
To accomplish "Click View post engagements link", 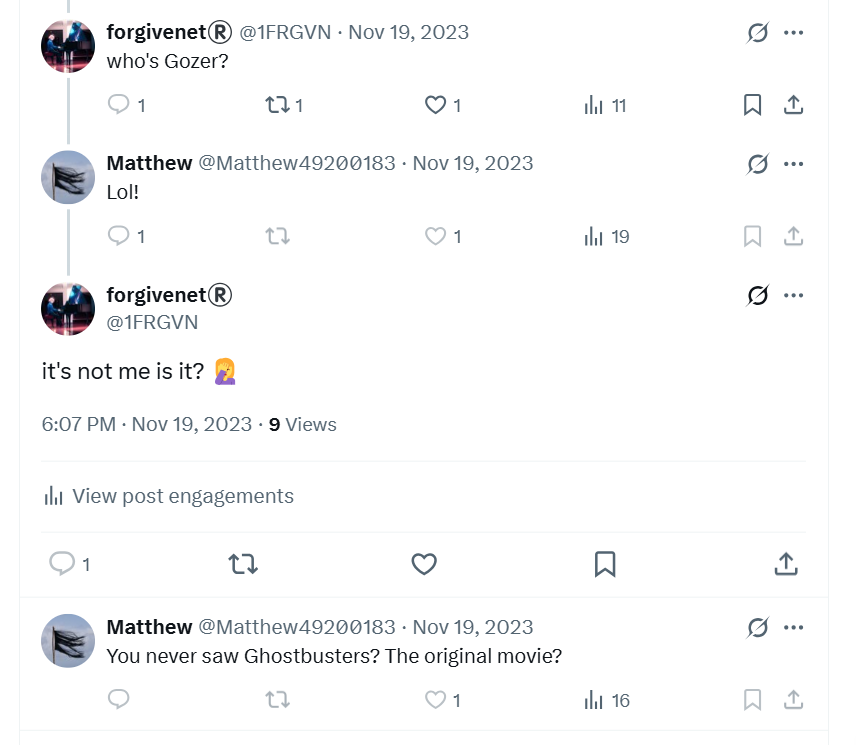I will tap(169, 496).
